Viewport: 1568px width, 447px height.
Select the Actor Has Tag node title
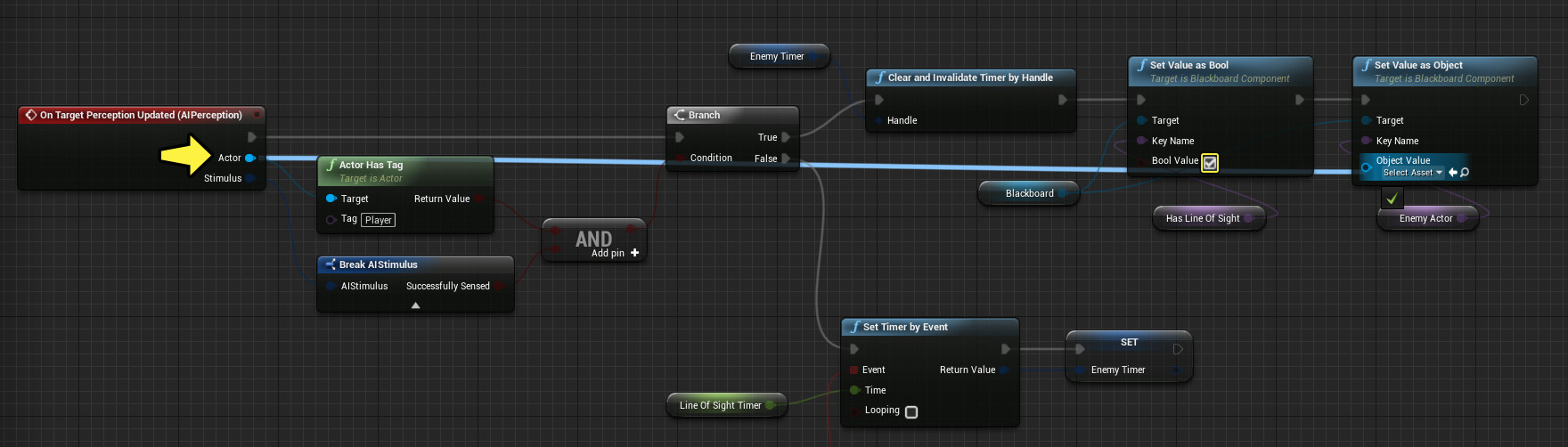pyautogui.click(x=371, y=165)
